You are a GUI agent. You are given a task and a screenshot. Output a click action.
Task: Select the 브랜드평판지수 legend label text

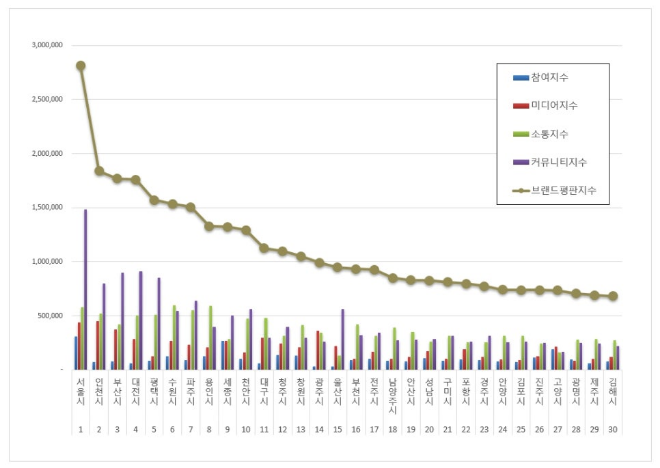pos(566,189)
